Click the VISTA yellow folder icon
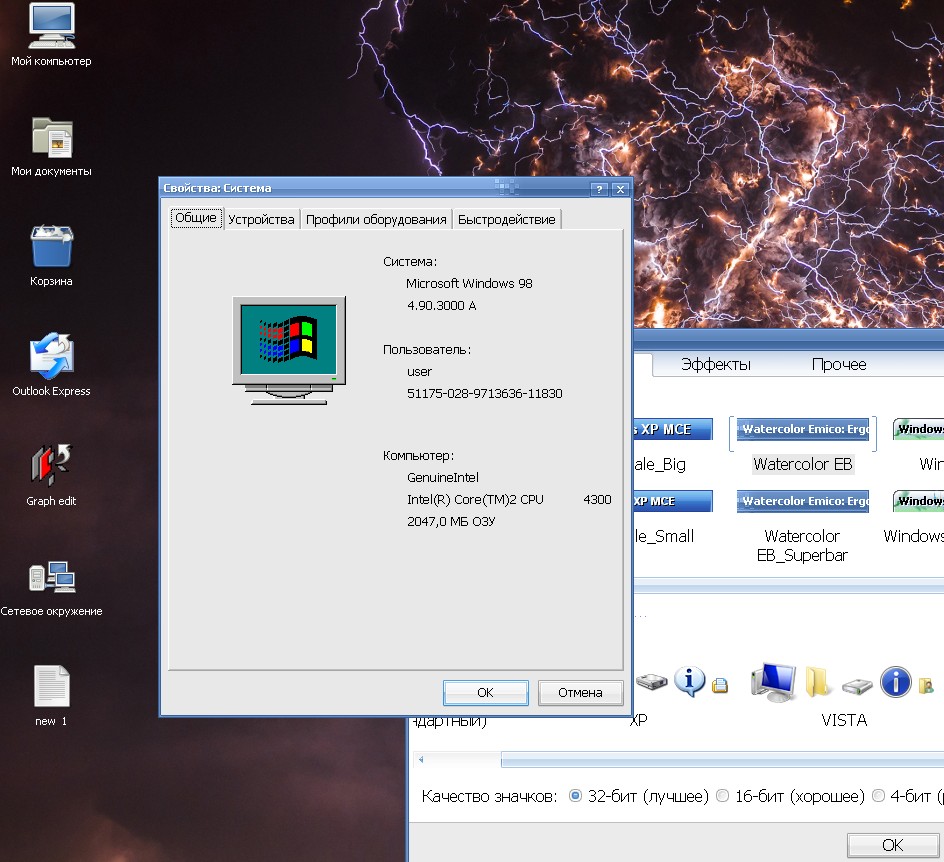 [818, 681]
